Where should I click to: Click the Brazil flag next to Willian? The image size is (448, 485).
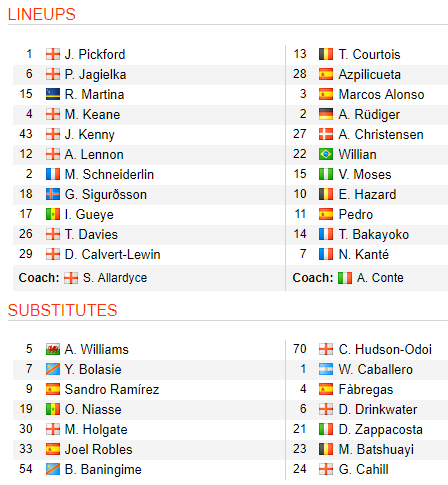pos(326,154)
